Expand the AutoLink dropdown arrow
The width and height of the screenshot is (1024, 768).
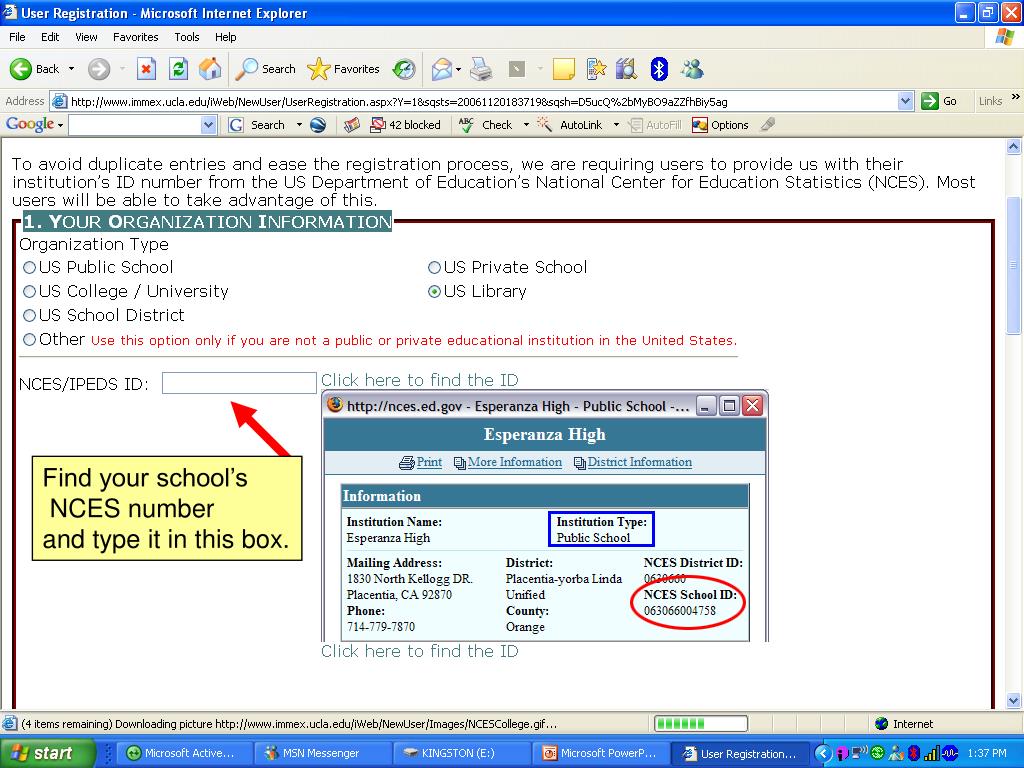tap(616, 125)
